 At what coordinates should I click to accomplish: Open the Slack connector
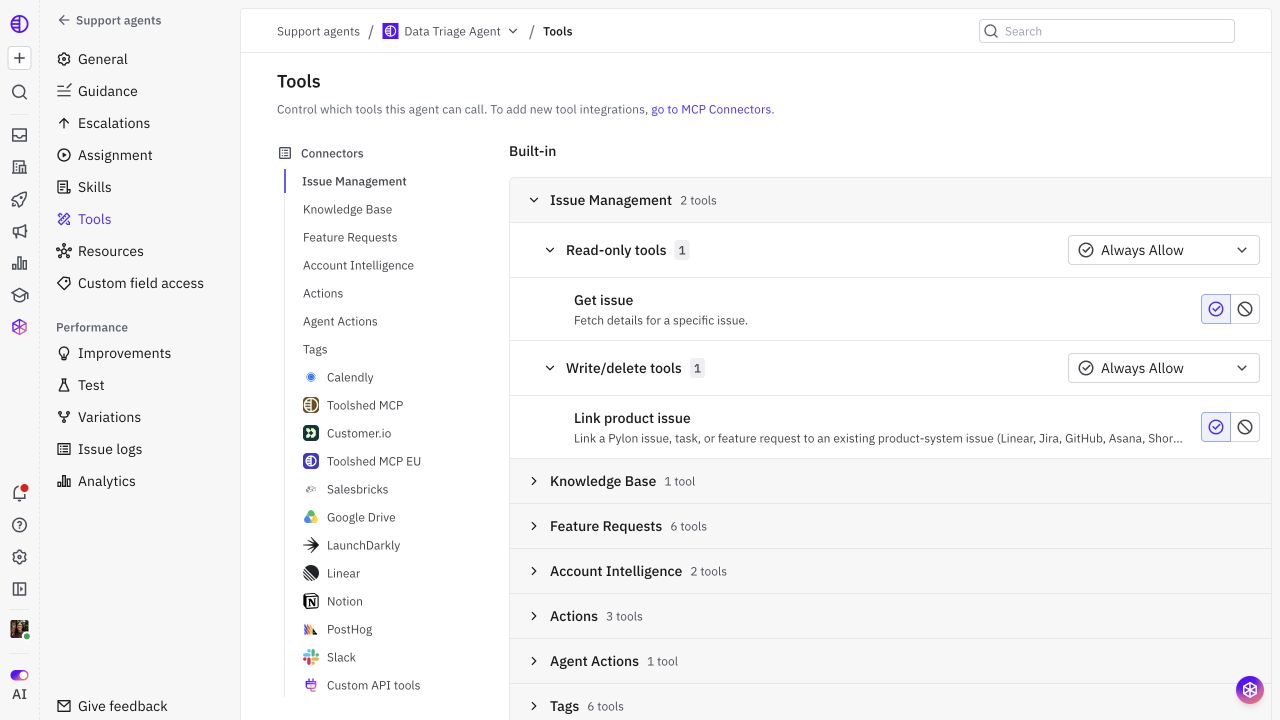coord(341,657)
